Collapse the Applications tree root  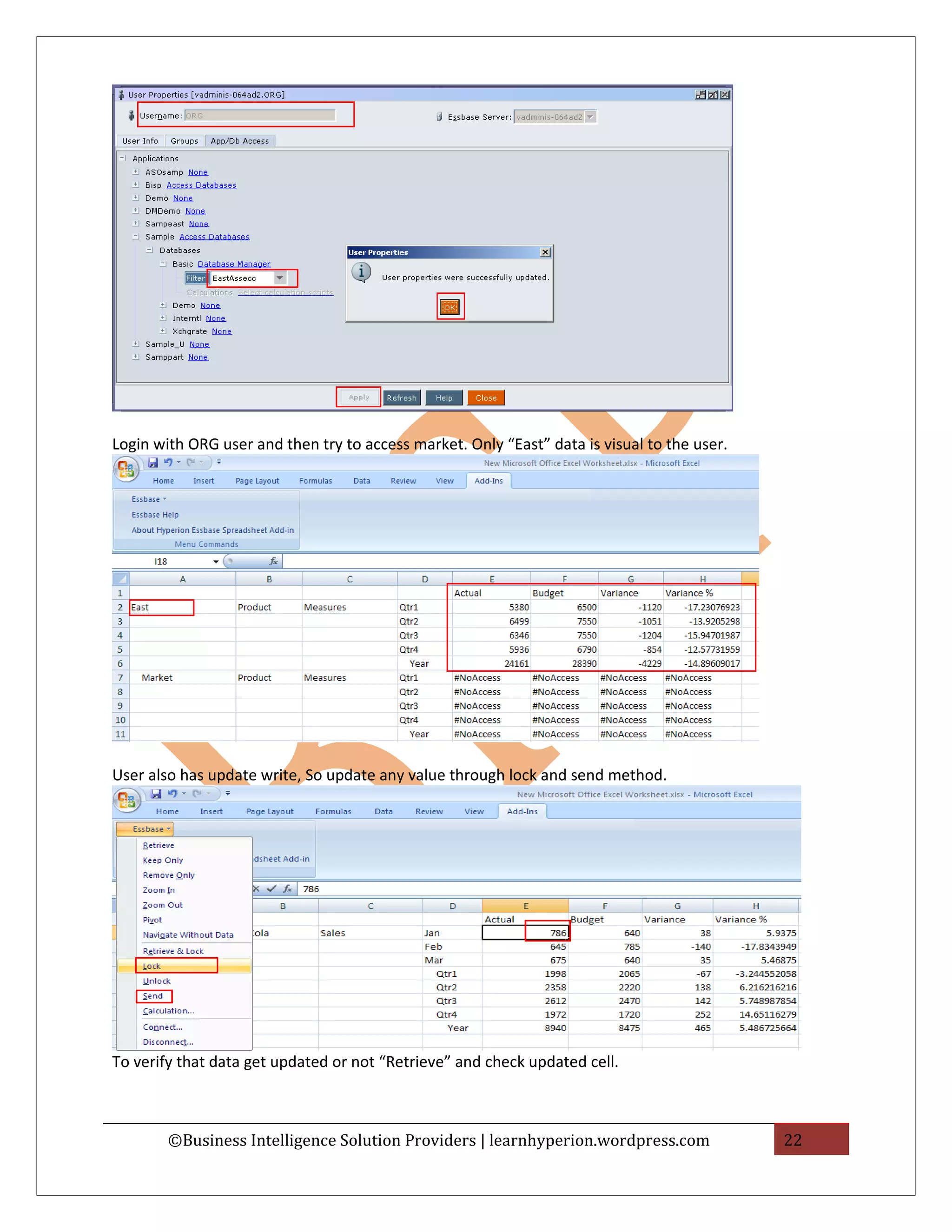(x=122, y=159)
